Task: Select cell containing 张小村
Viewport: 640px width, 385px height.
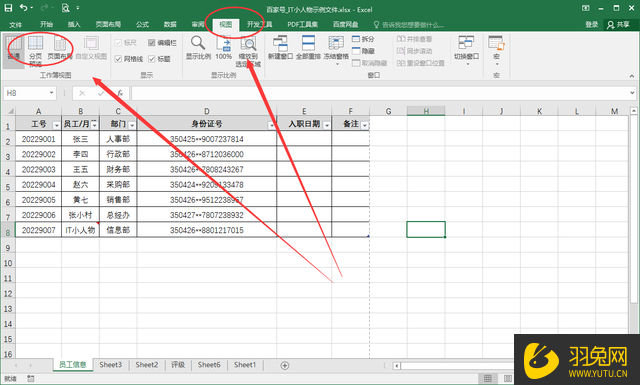Action: 80,215
